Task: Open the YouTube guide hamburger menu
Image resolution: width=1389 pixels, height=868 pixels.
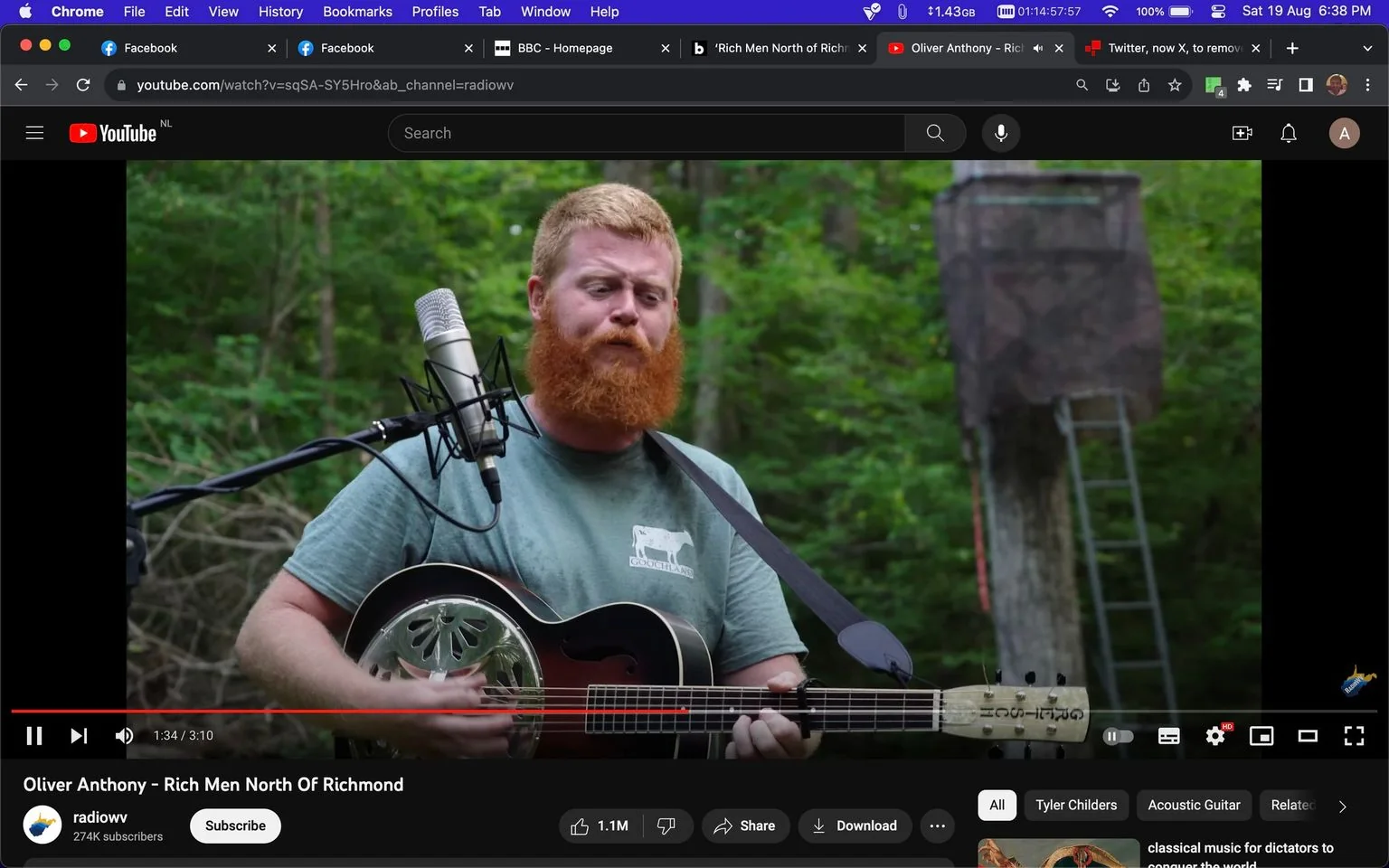Action: [x=34, y=133]
